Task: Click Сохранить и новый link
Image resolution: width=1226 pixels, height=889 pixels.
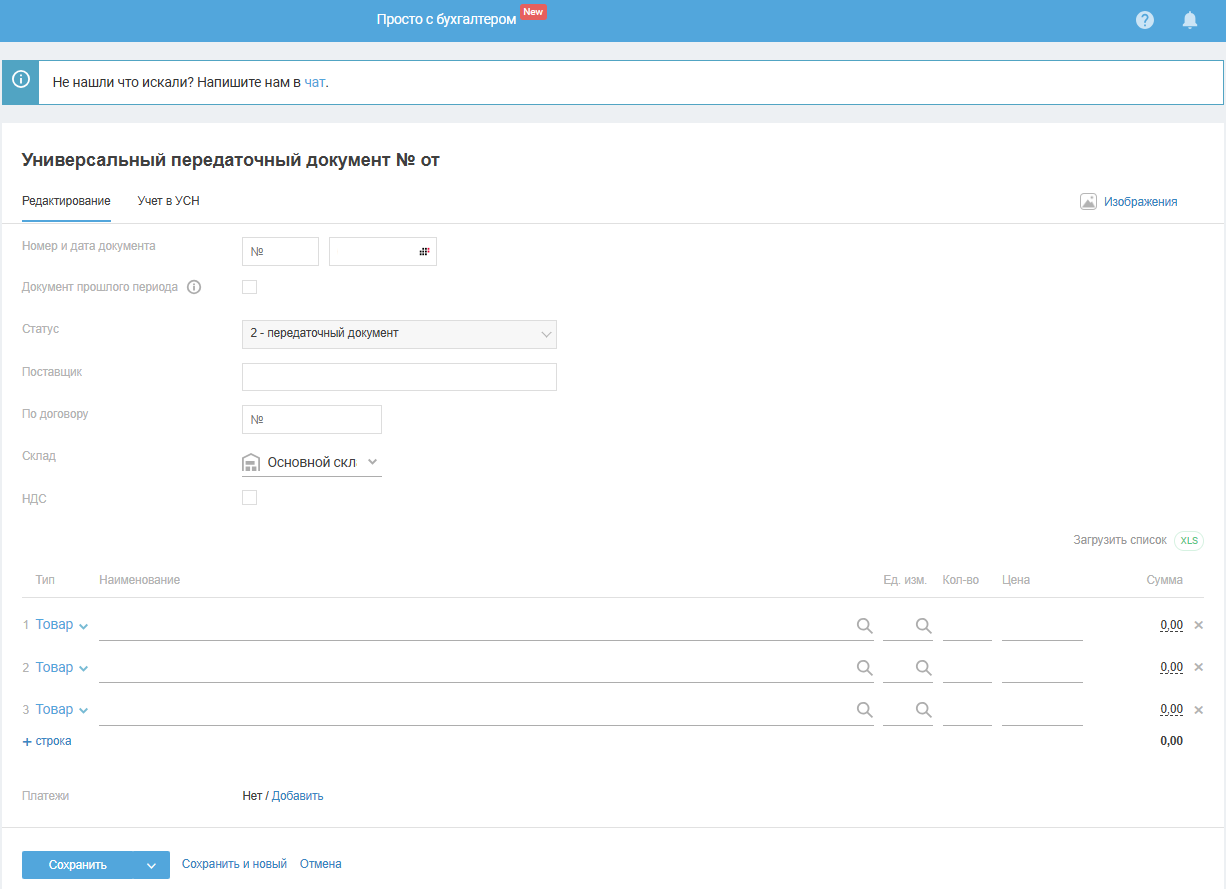Action: point(234,864)
